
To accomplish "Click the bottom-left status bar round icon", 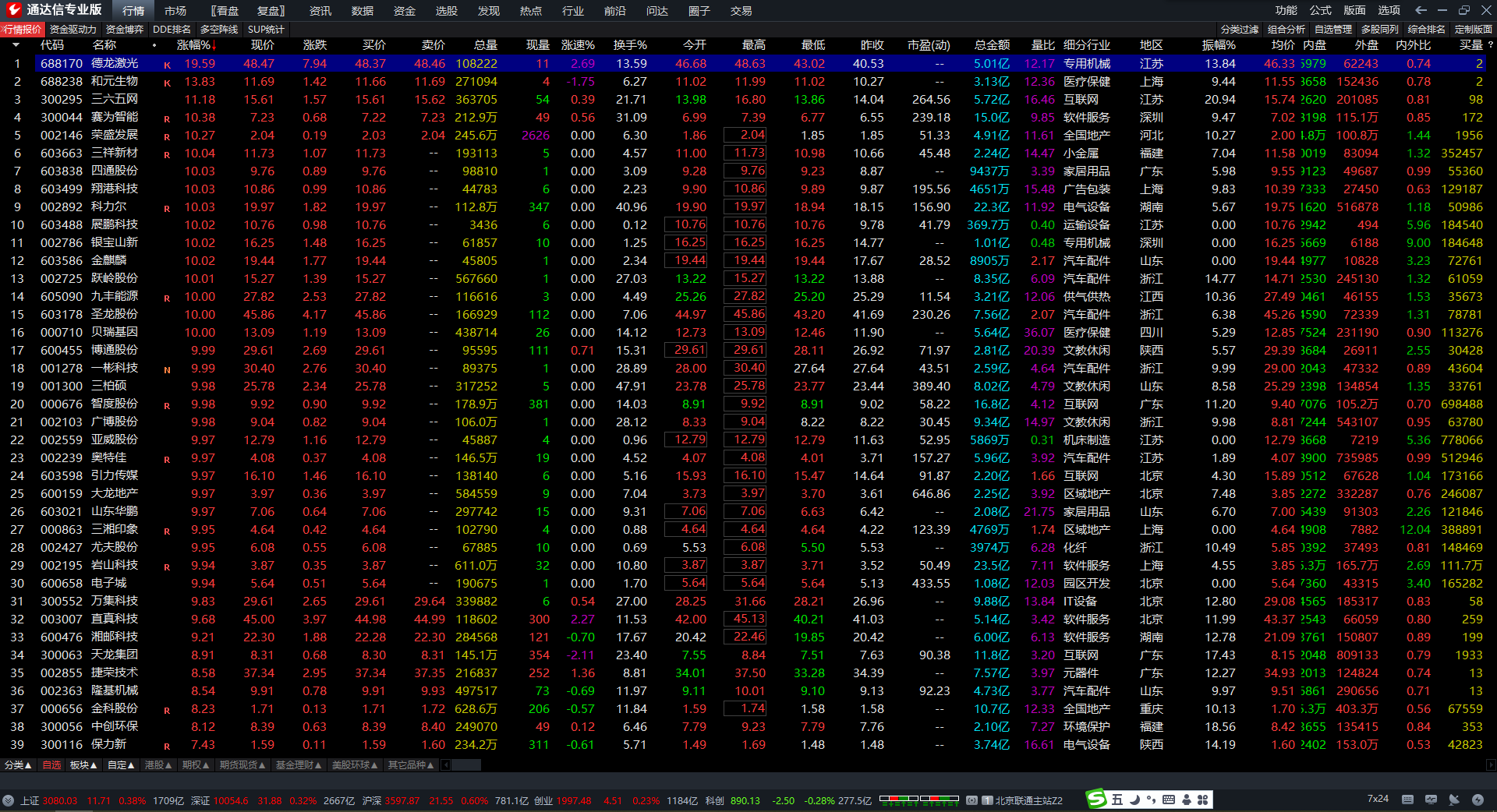I will (9, 800).
